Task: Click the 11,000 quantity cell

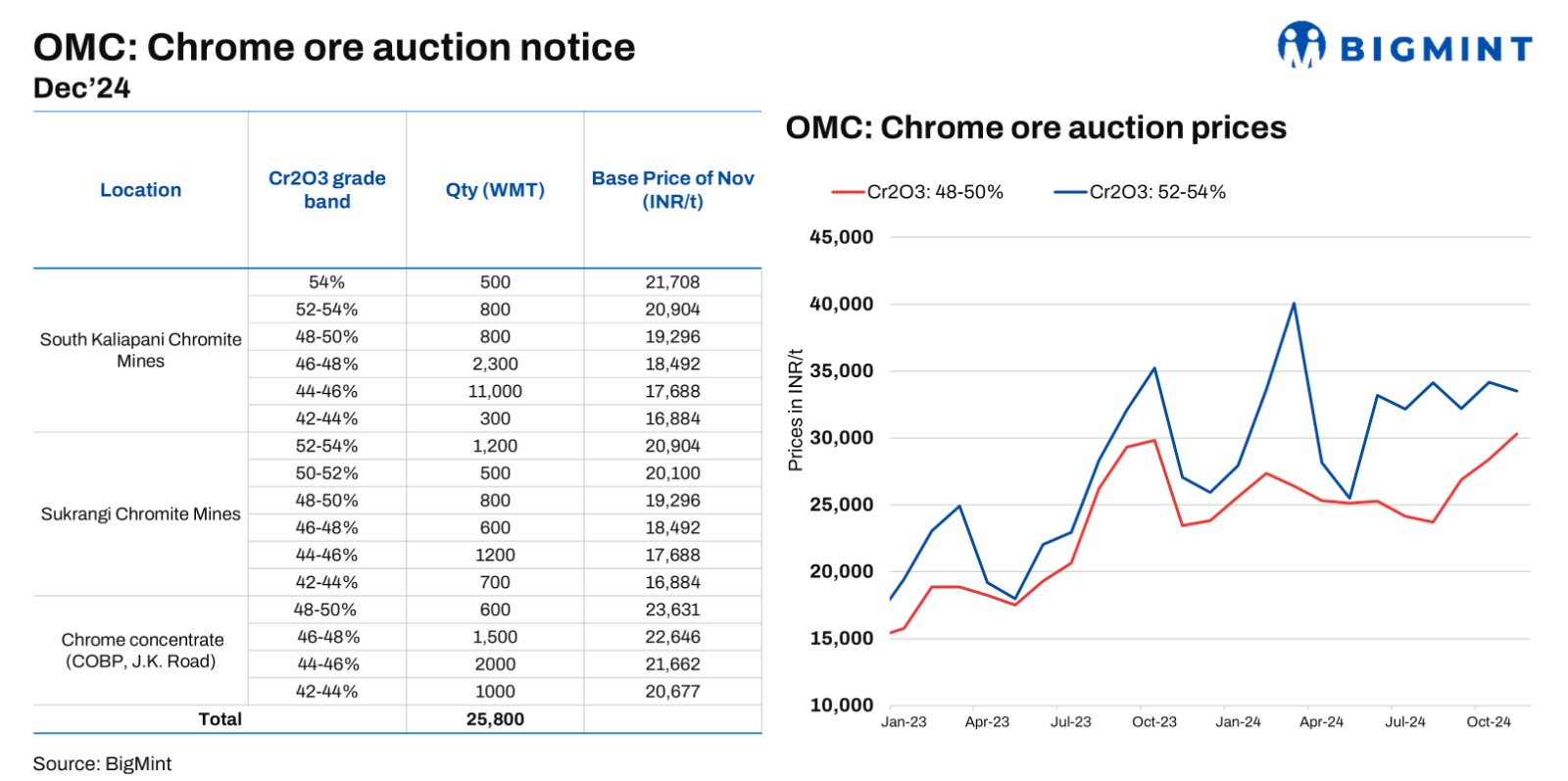Action: click(x=495, y=391)
